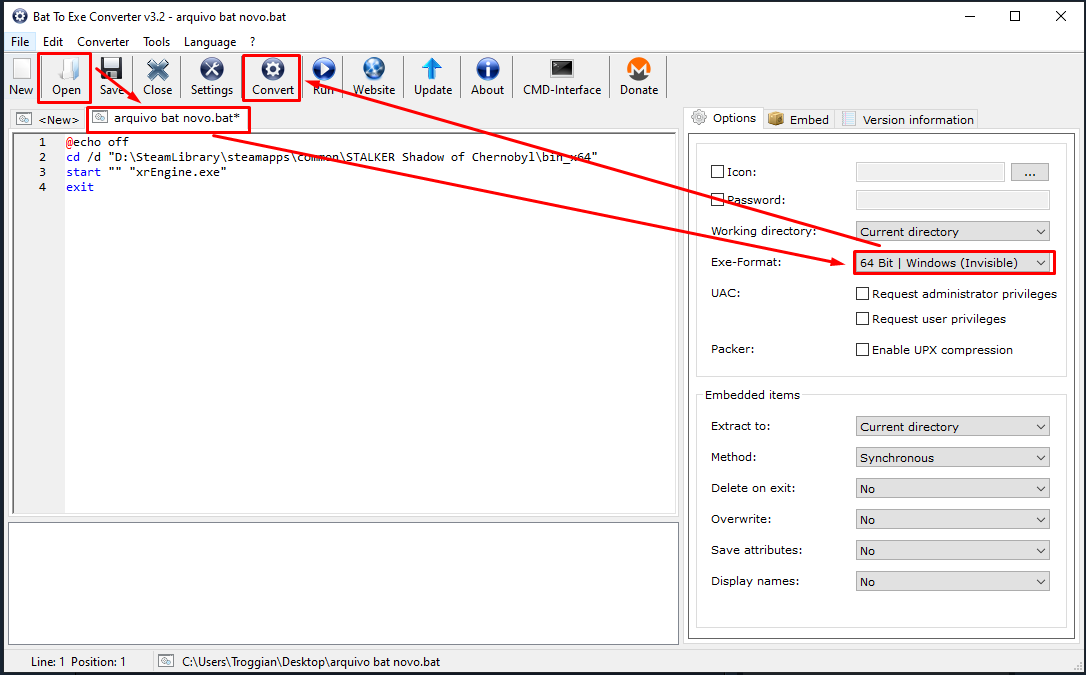Open the Language menu
The image size is (1086, 675).
tap(210, 42)
